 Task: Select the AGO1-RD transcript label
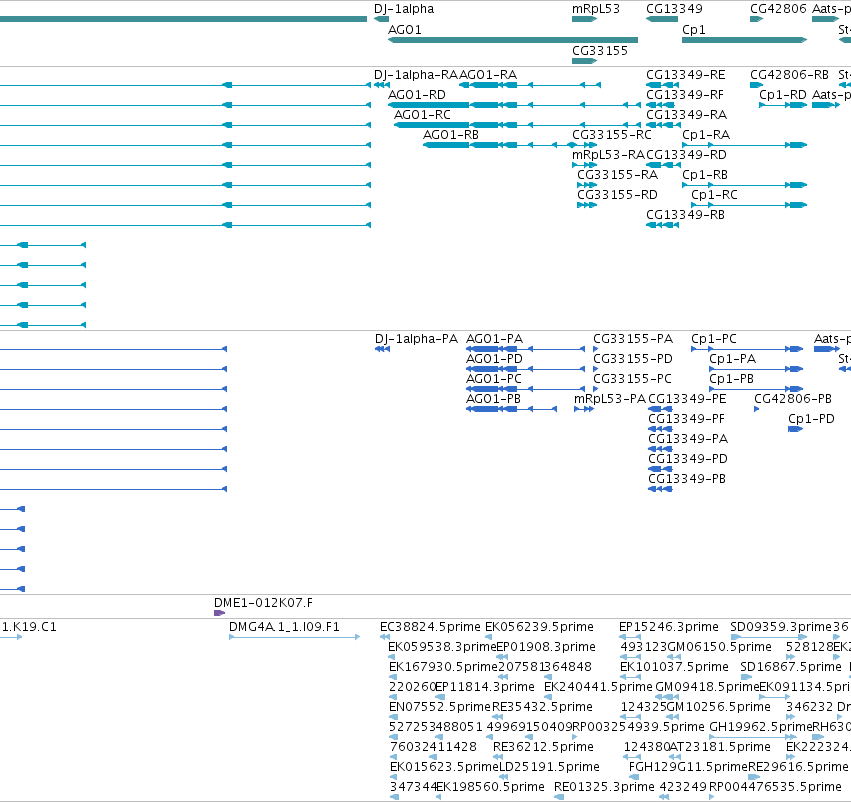click(416, 95)
